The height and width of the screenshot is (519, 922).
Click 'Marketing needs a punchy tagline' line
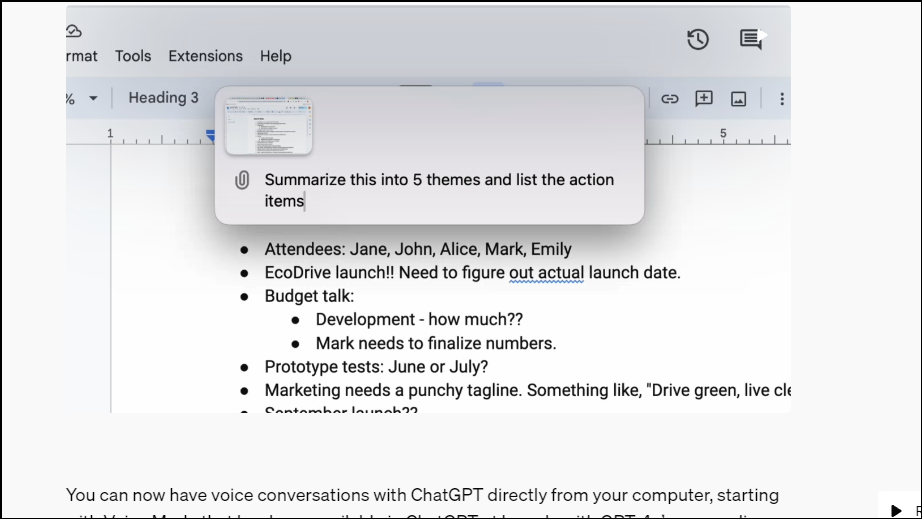coord(527,390)
